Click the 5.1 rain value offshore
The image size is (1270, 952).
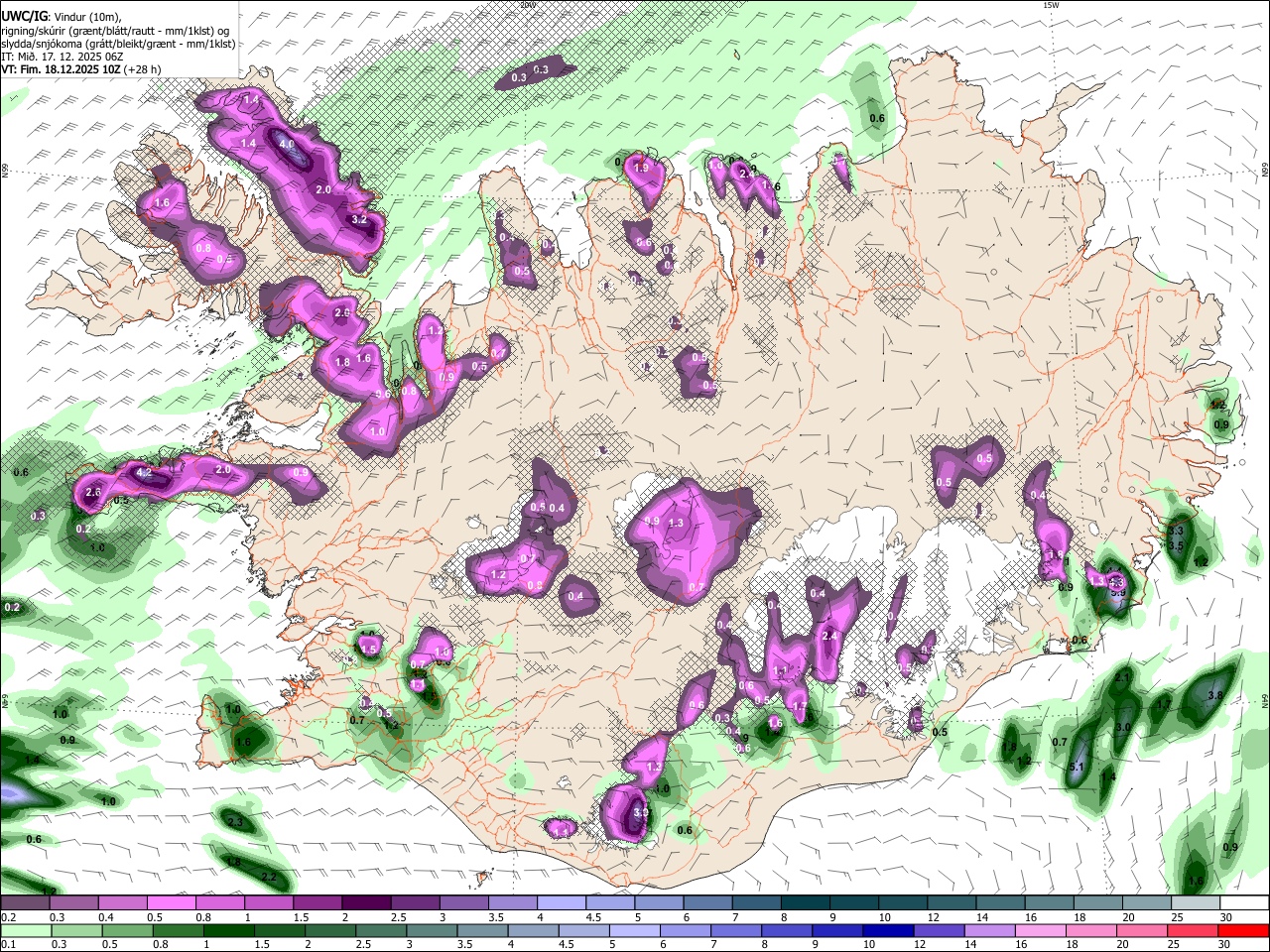coord(1077,768)
